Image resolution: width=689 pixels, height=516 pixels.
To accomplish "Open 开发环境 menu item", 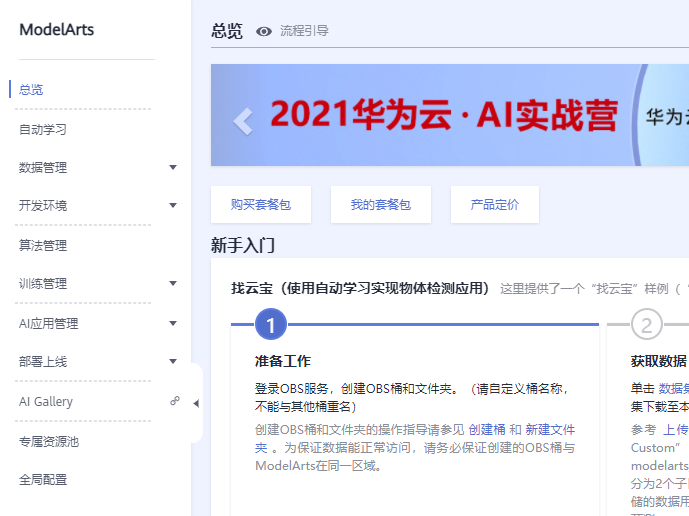I will point(43,205).
